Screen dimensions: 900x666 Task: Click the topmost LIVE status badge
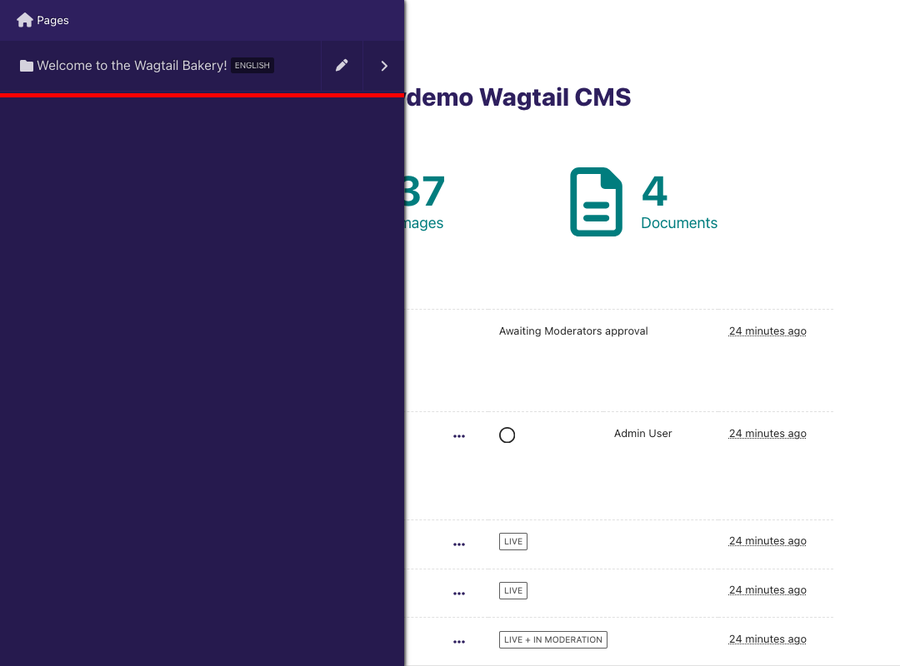(513, 541)
